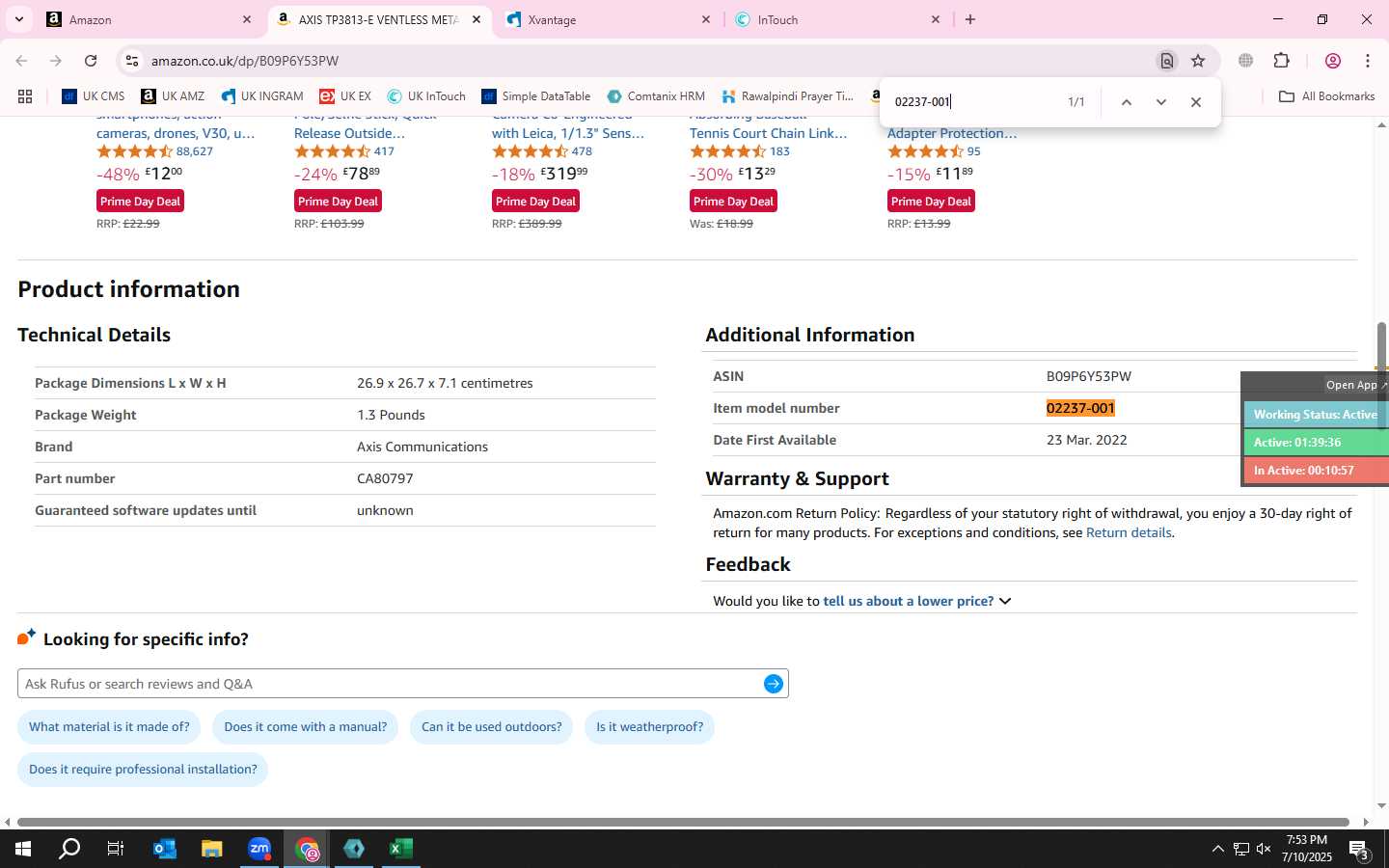This screenshot has width=1389, height=868.
Task: Open the Chrome profile avatar
Action: coord(1333,61)
